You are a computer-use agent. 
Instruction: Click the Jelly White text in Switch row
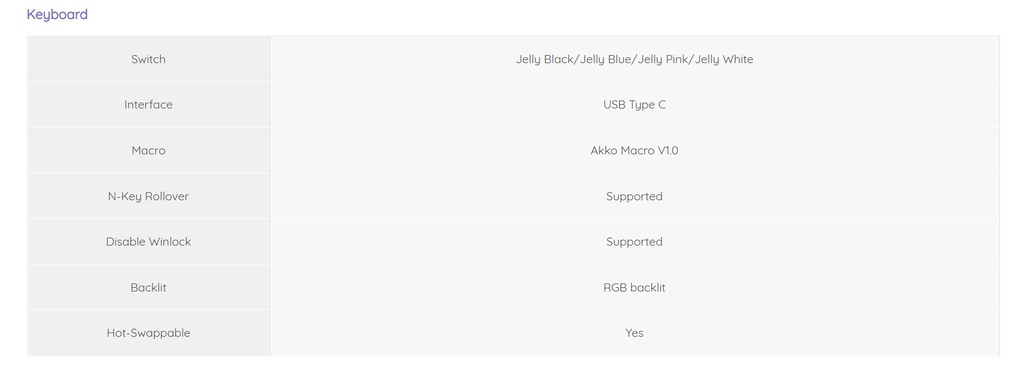point(724,59)
